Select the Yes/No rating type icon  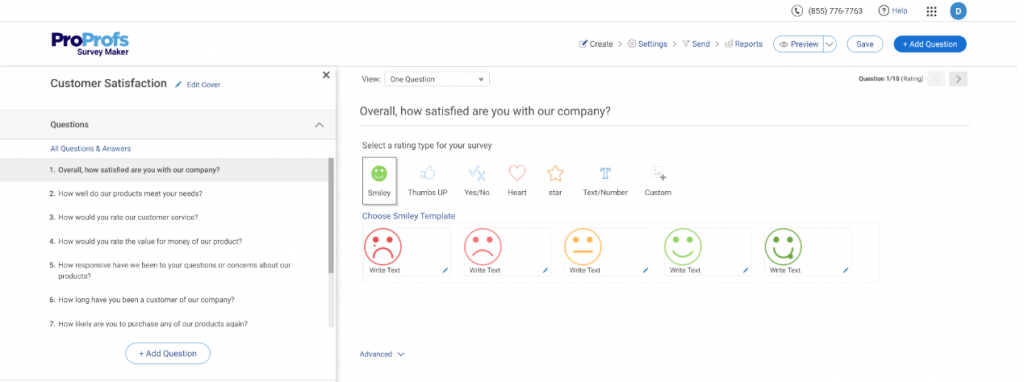tap(477, 173)
